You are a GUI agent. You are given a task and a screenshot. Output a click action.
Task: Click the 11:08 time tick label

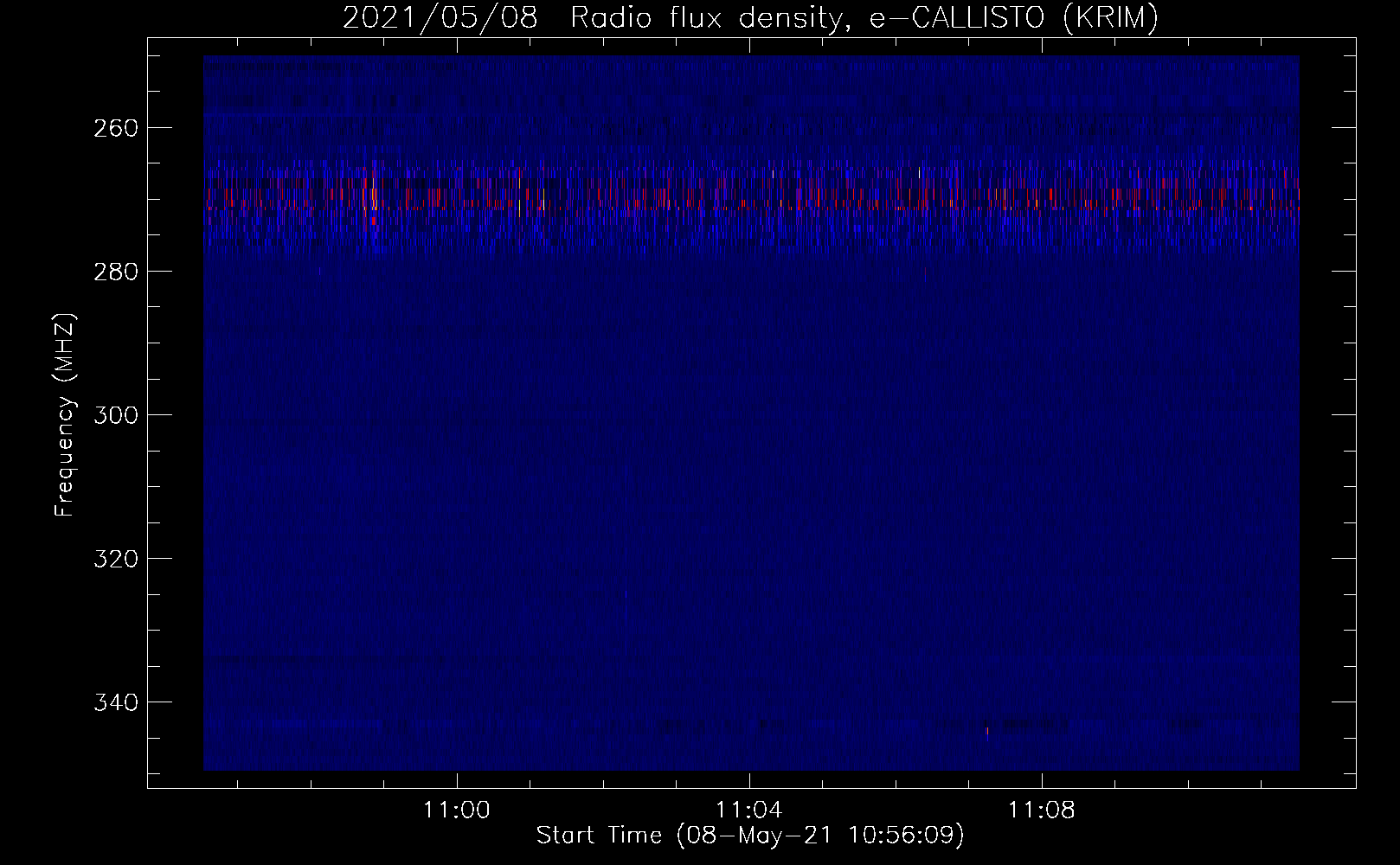coord(1042,811)
